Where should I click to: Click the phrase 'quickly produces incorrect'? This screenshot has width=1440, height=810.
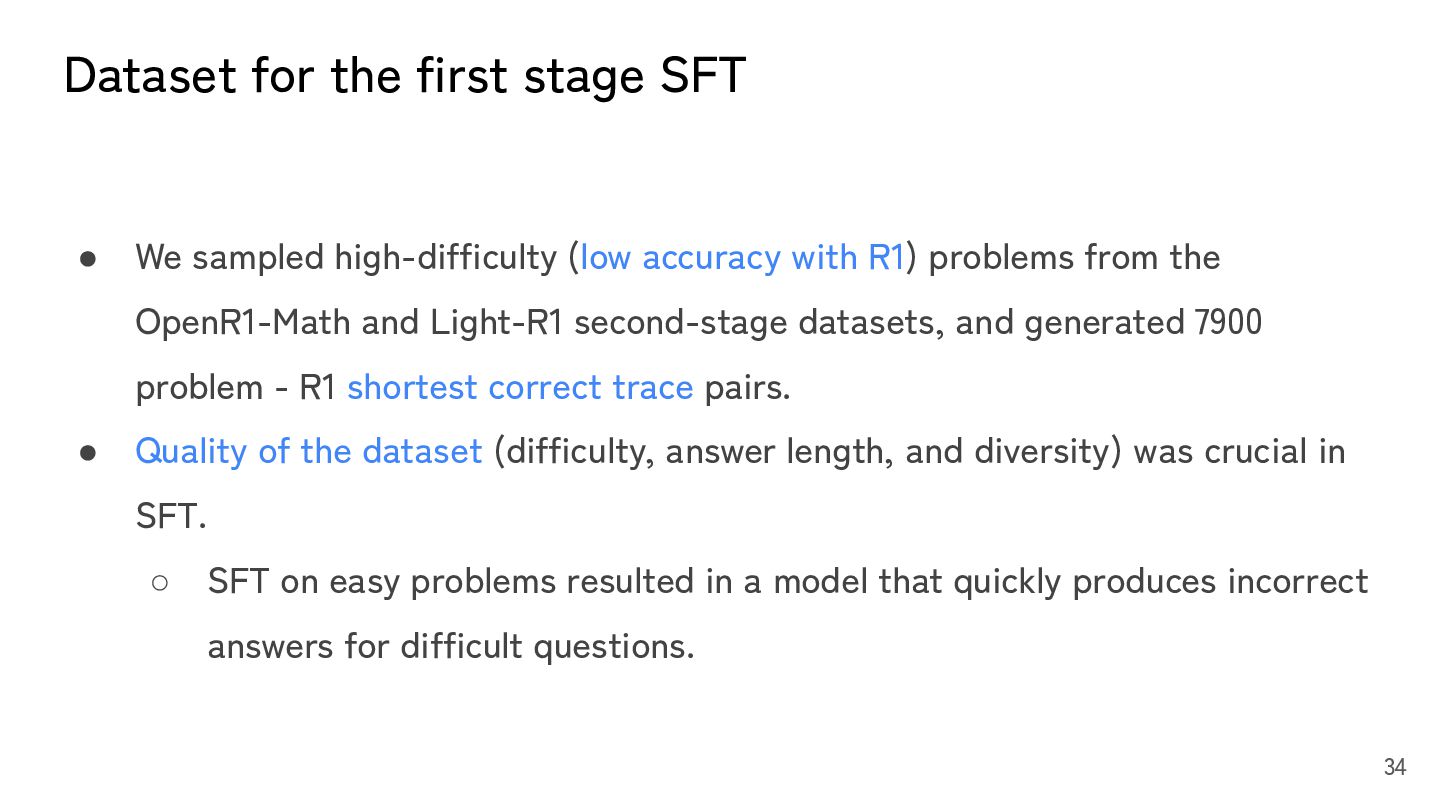click(1160, 582)
